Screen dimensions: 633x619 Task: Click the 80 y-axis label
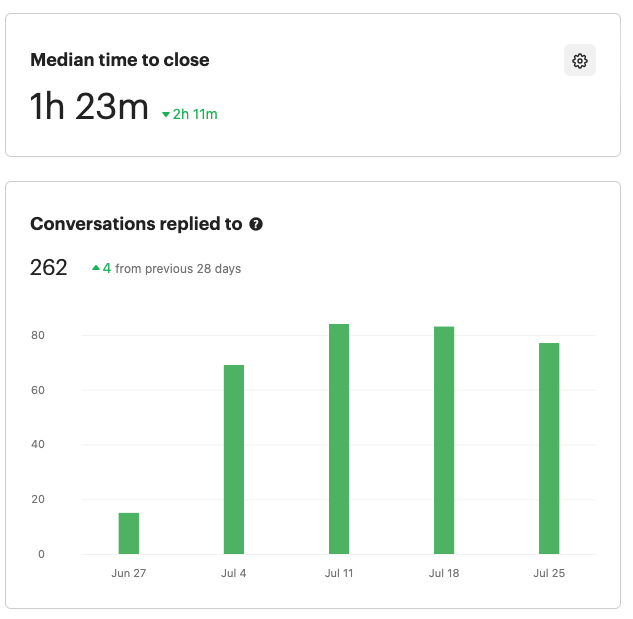(37, 335)
